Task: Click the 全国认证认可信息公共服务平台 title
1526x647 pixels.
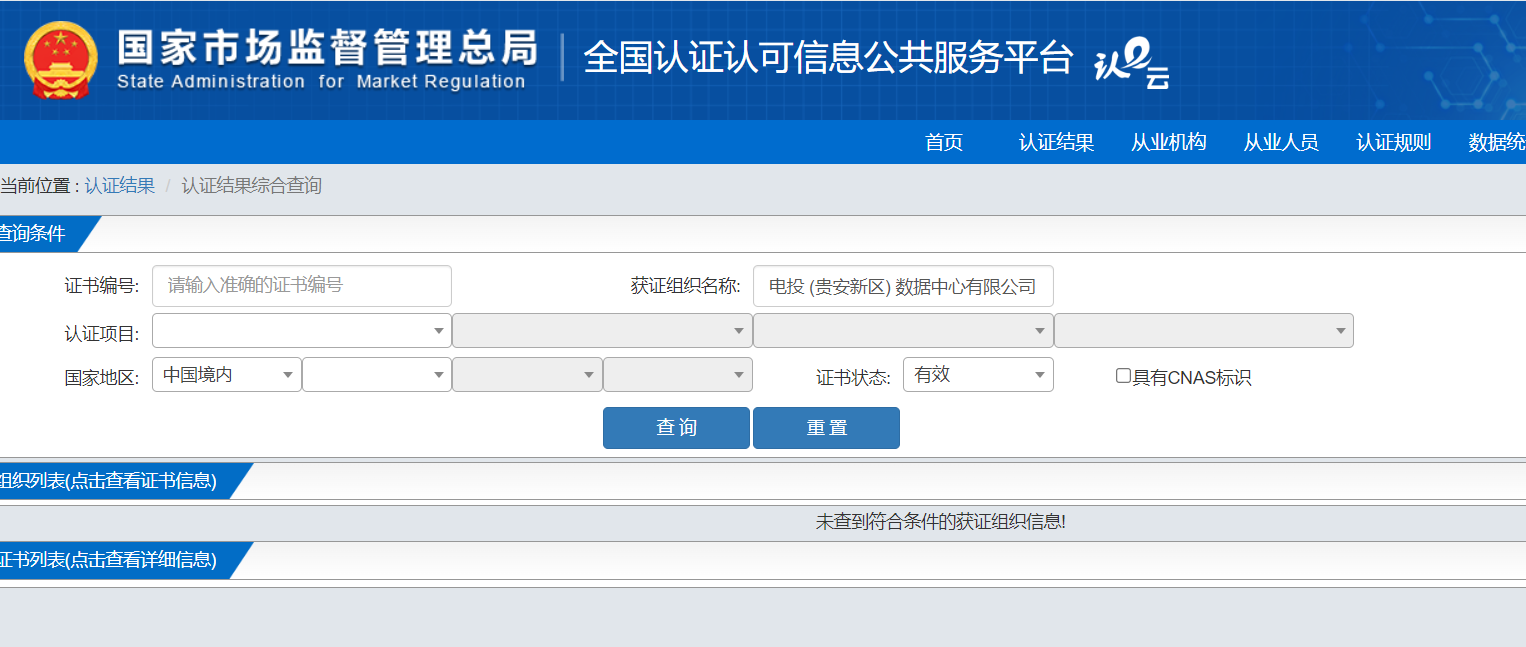Action: click(x=828, y=57)
